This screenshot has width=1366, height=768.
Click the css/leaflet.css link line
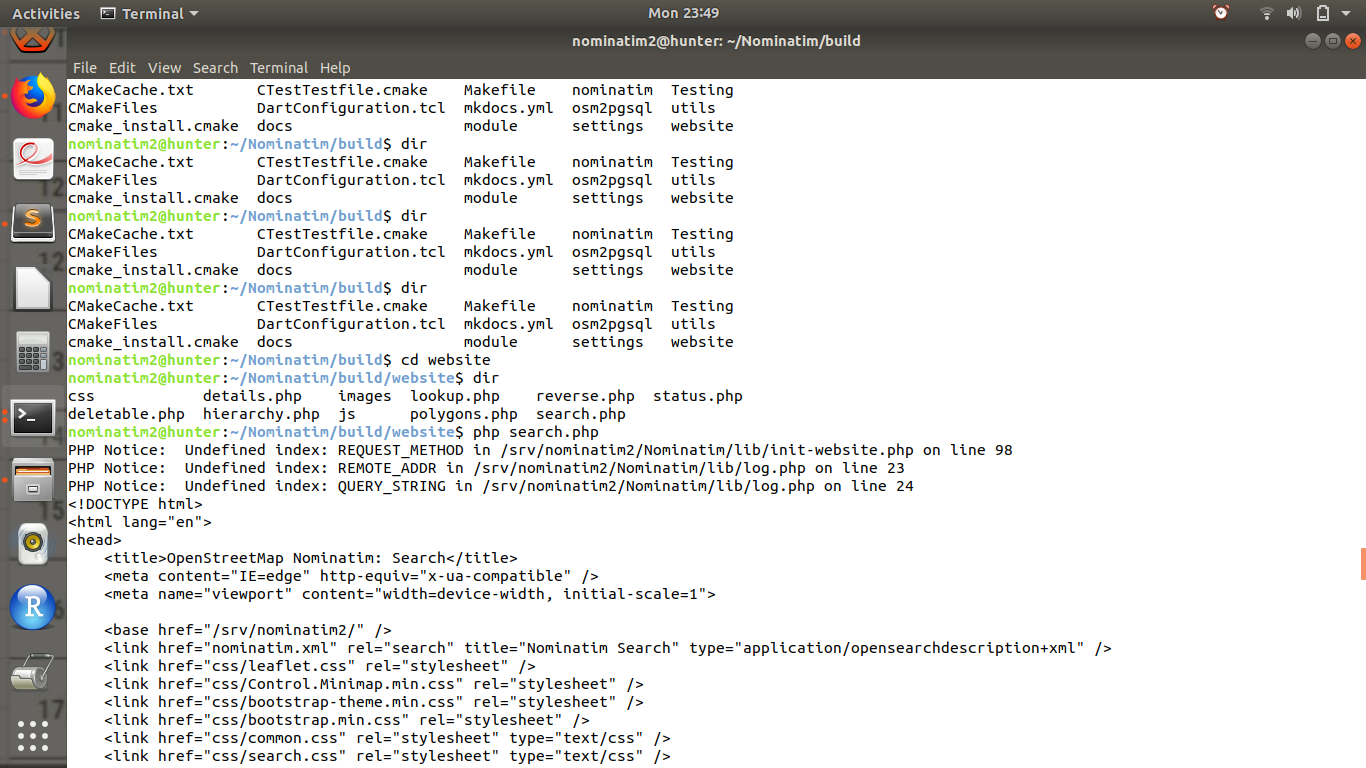point(320,666)
